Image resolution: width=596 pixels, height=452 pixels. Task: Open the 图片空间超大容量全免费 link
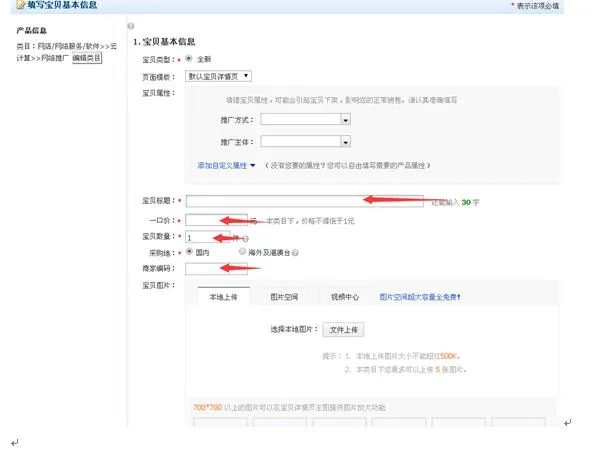pos(420,297)
